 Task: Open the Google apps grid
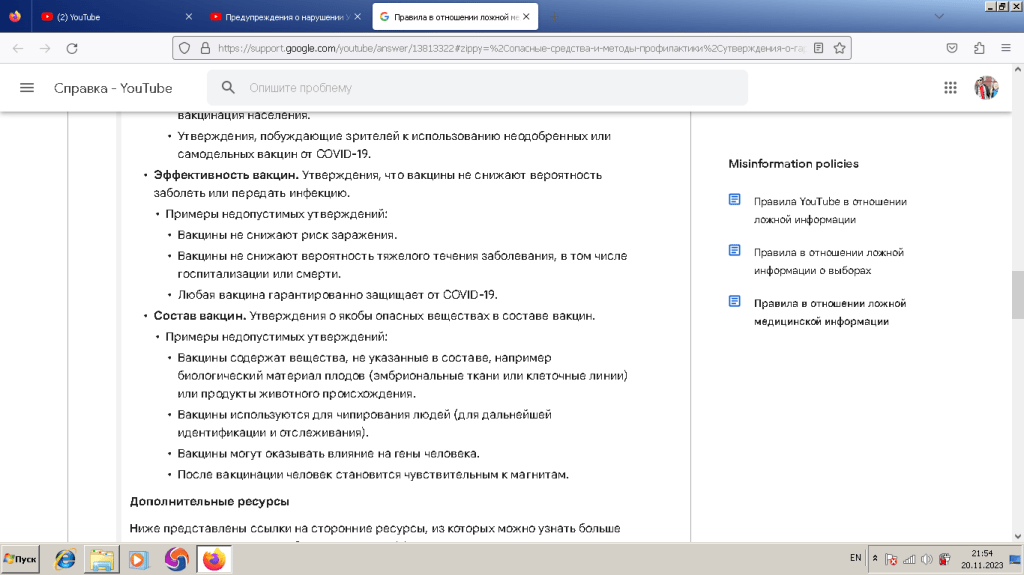[x=950, y=88]
